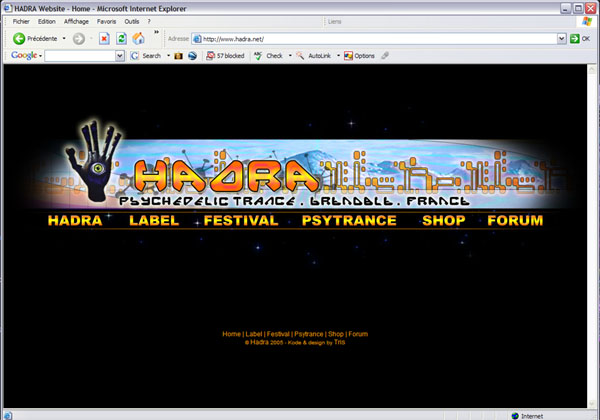Refresh the page using the green arrows icon
This screenshot has width=600, height=420.
pos(121,38)
